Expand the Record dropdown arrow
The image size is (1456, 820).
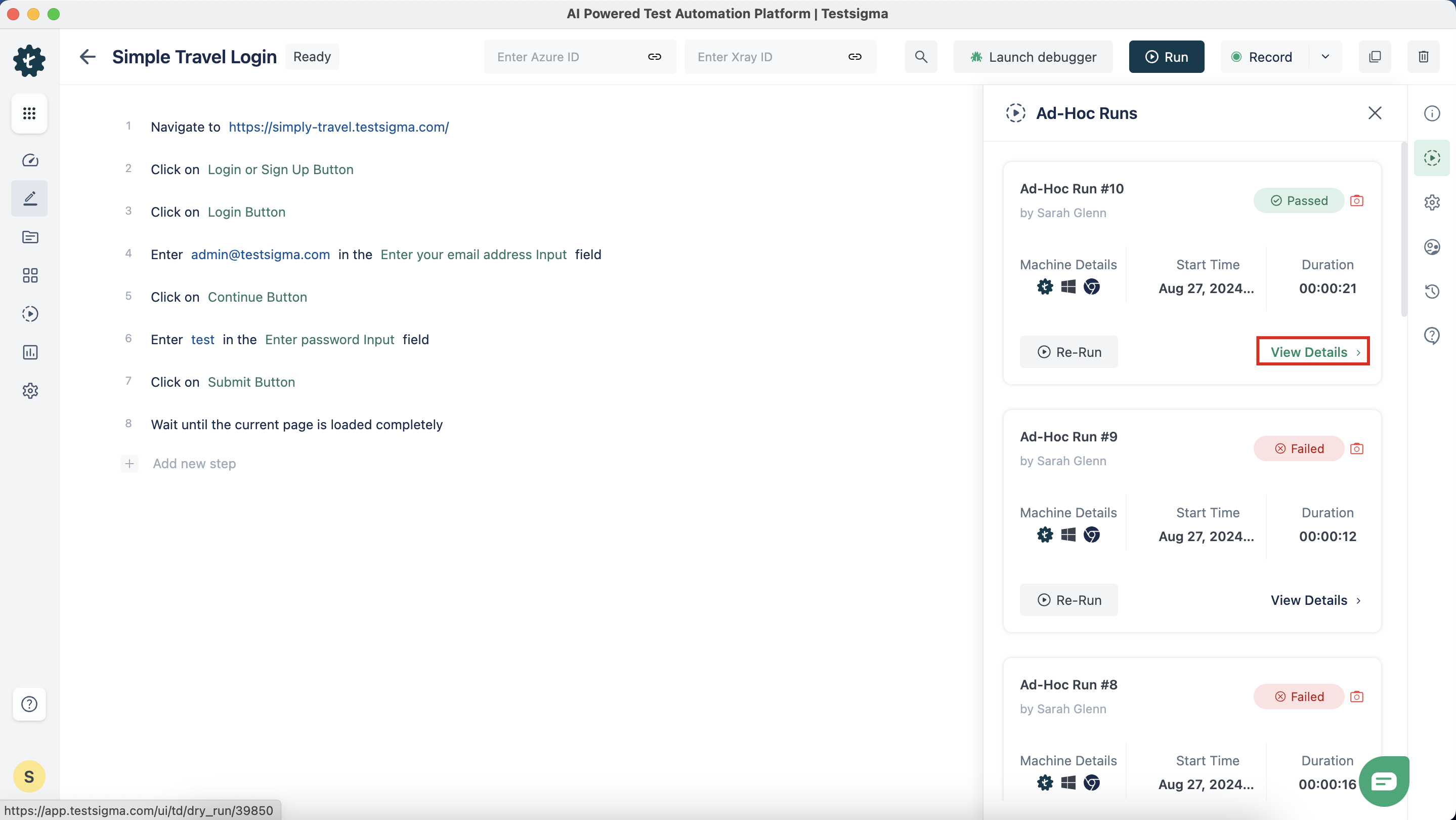click(x=1325, y=57)
